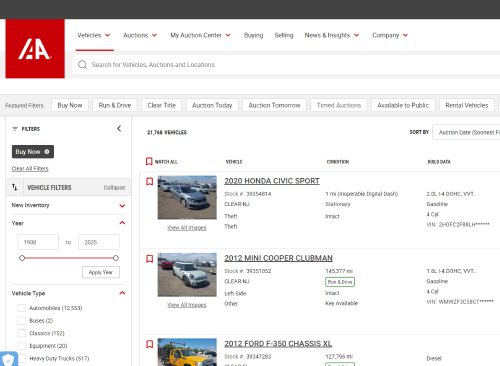This screenshot has height=366, width=500.
Task: Open the News & Insights dropdown
Action: [332, 35]
